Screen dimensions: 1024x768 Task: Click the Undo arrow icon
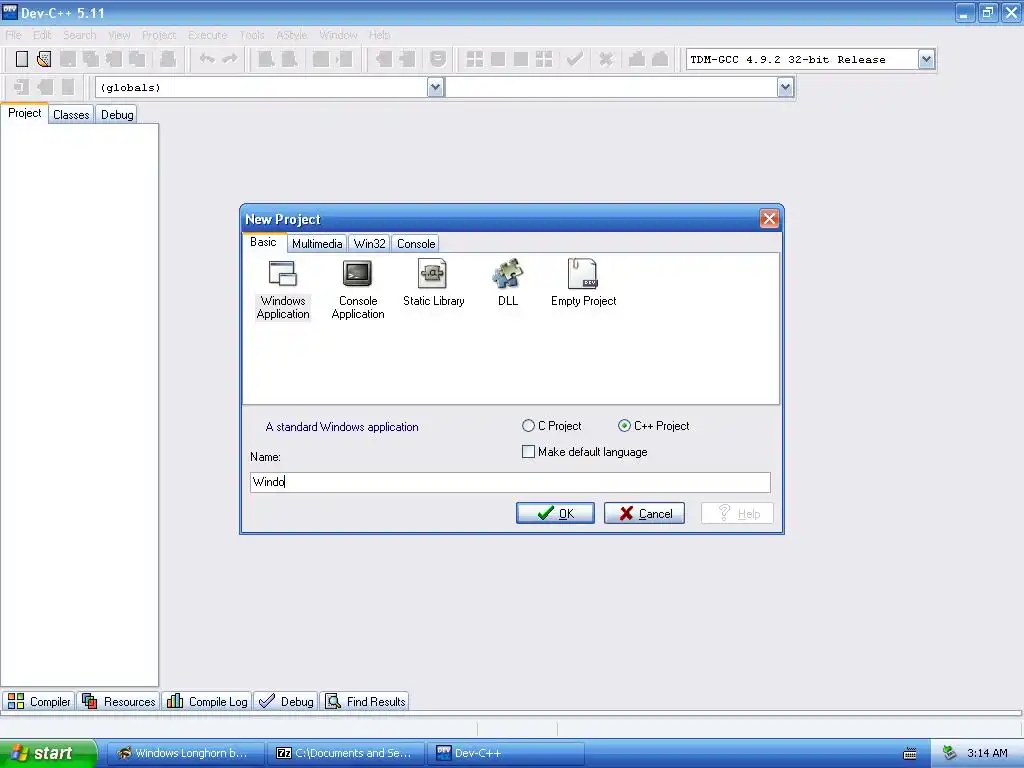pos(207,59)
